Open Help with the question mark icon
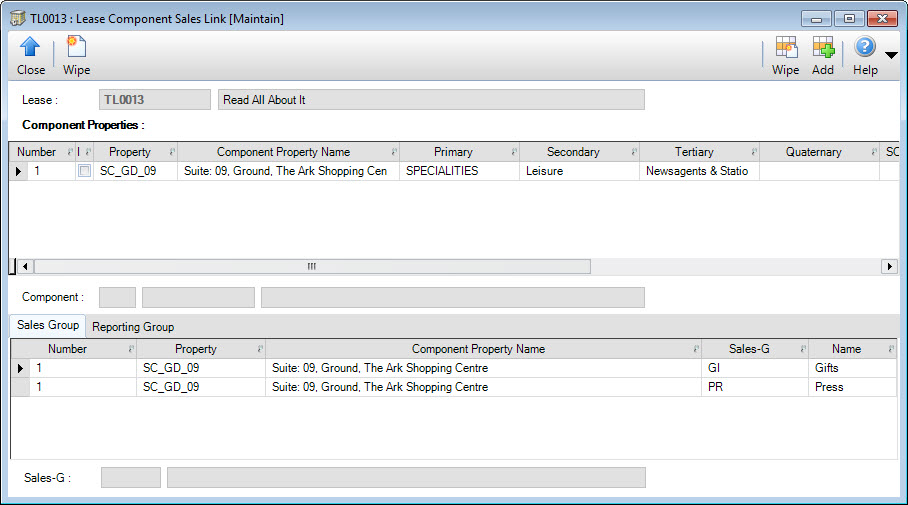Image resolution: width=908 pixels, height=505 pixels. tap(865, 47)
